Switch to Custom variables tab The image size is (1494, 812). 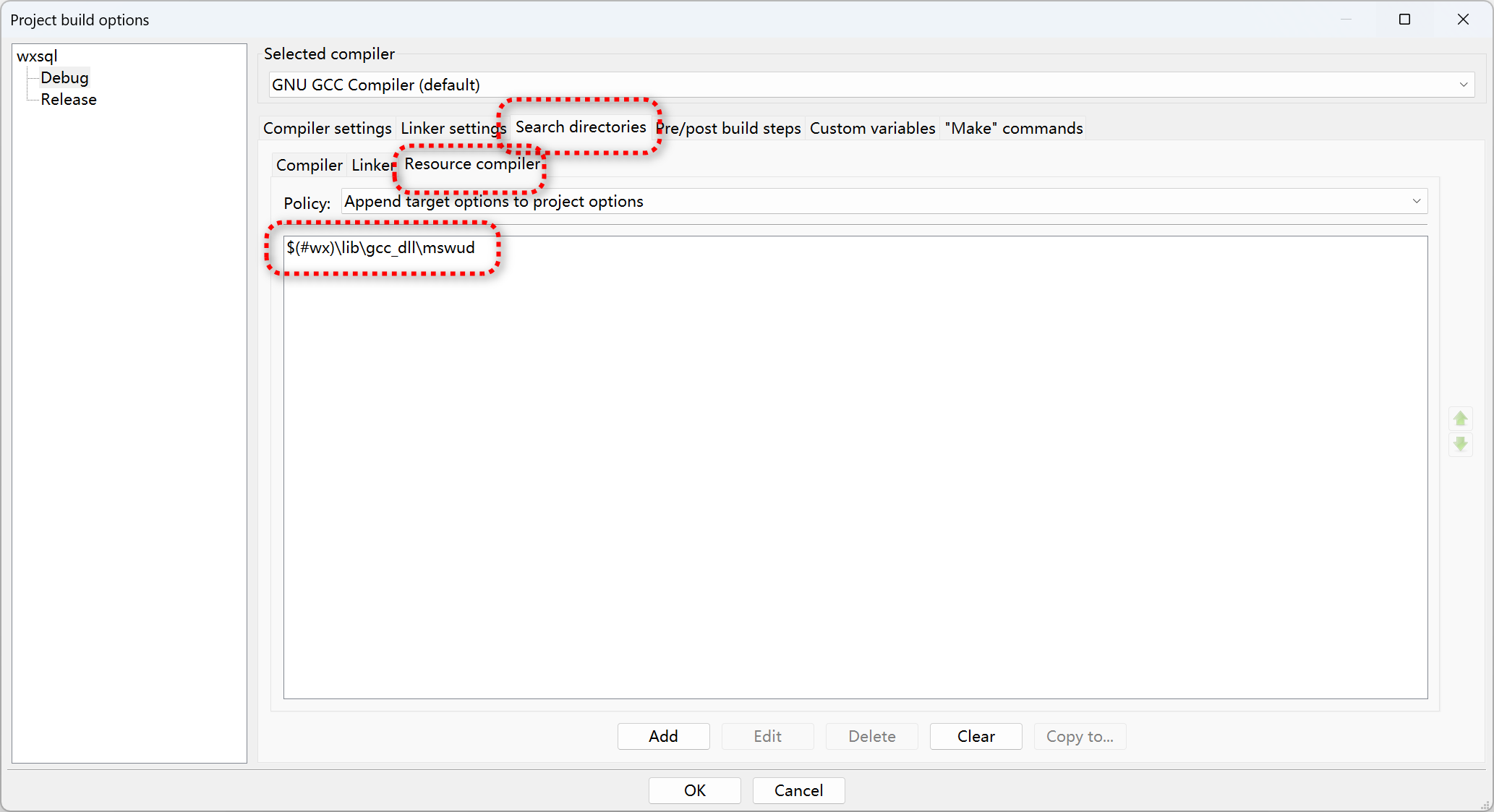click(x=872, y=128)
